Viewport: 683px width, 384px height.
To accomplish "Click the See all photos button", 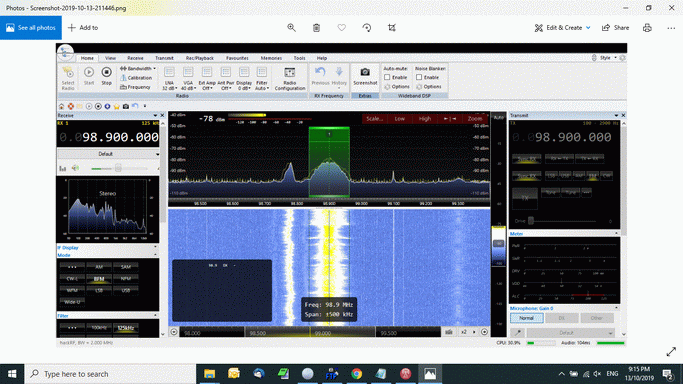I will pos(31,27).
